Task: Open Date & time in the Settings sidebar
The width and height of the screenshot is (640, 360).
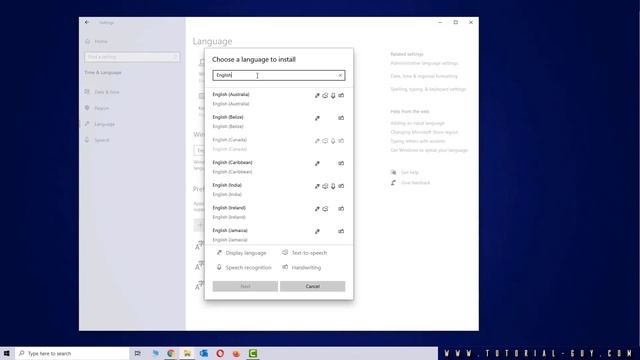Action: pos(102,92)
